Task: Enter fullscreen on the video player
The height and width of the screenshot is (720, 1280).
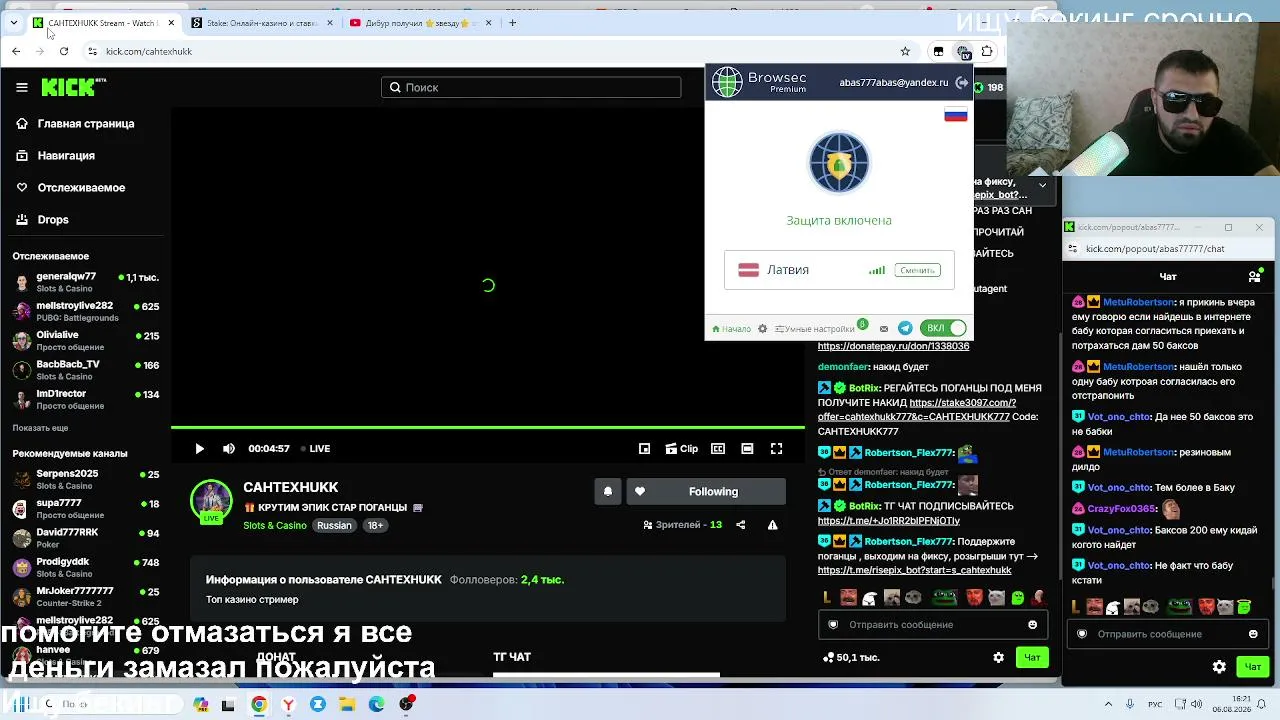Action: click(777, 449)
